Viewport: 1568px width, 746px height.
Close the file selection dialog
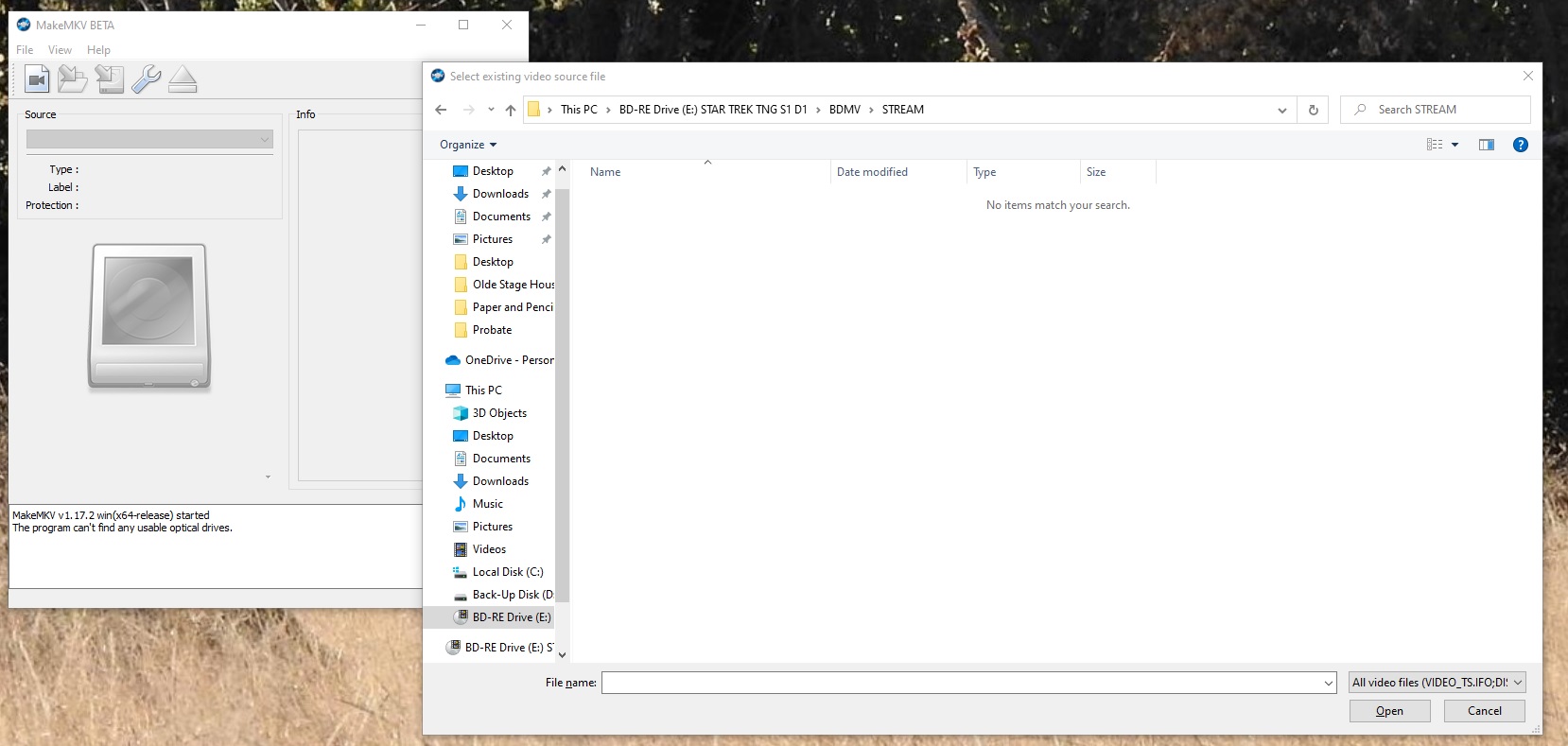1527,76
